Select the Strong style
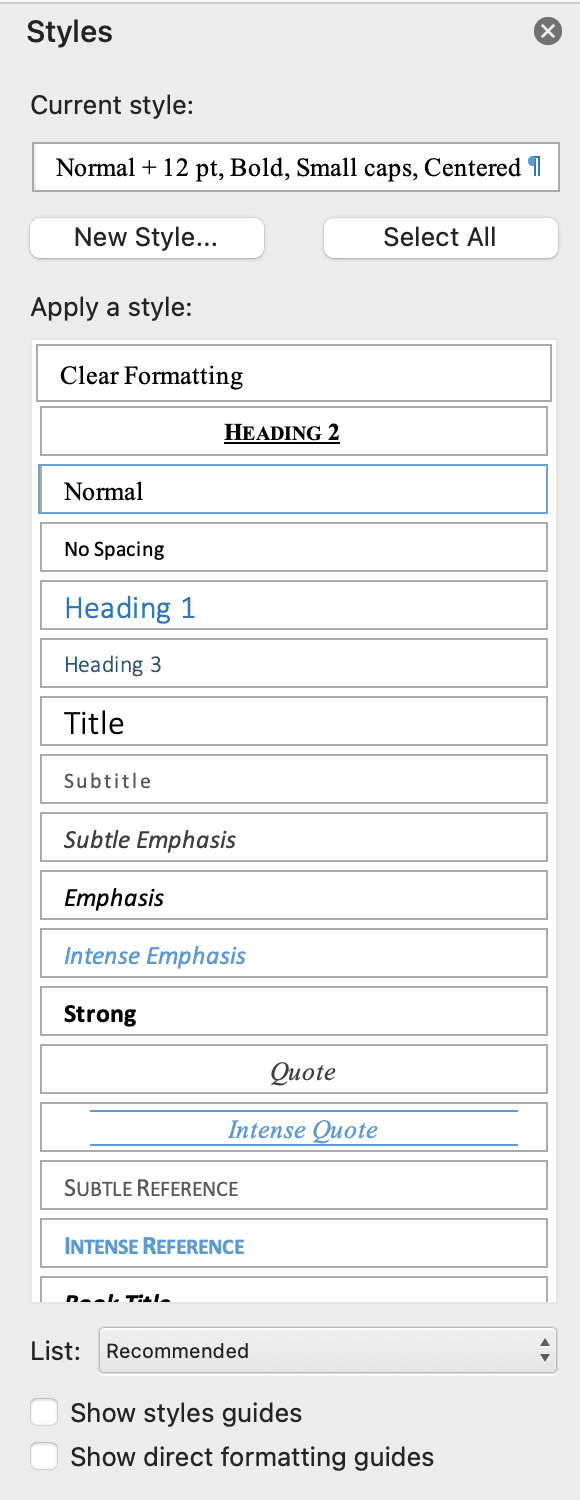The image size is (580, 1500). coord(293,1012)
